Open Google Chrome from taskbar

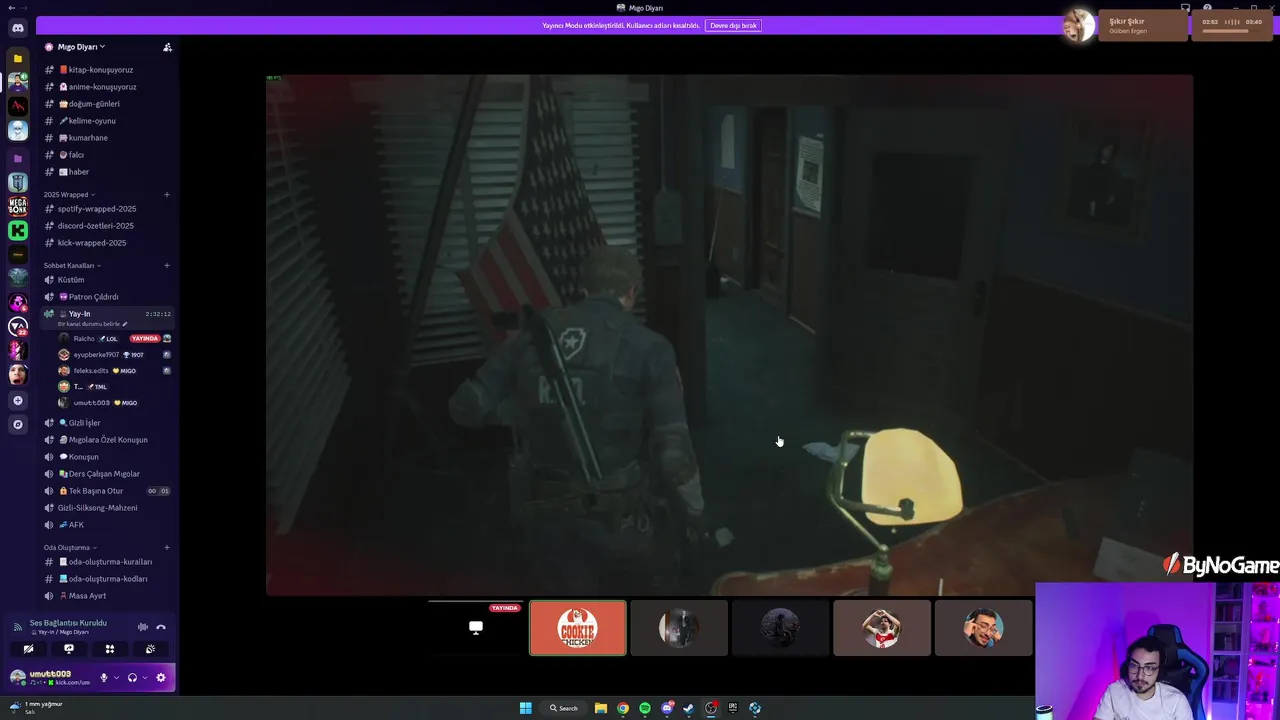pyautogui.click(x=623, y=708)
